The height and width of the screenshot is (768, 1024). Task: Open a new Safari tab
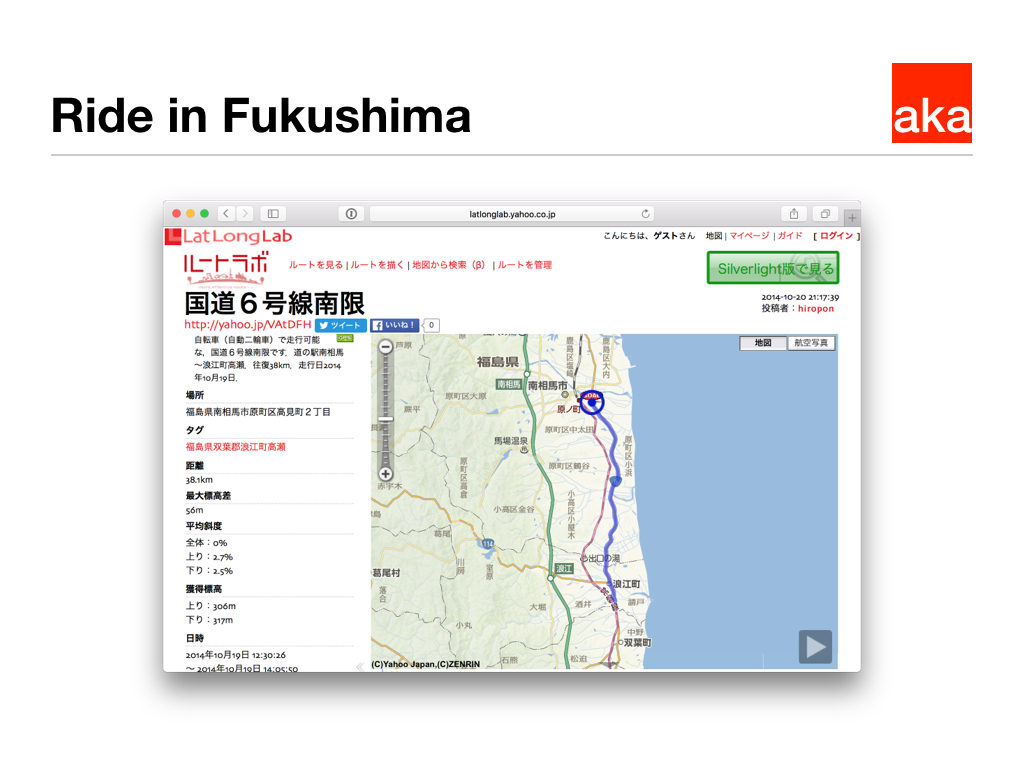click(x=851, y=217)
